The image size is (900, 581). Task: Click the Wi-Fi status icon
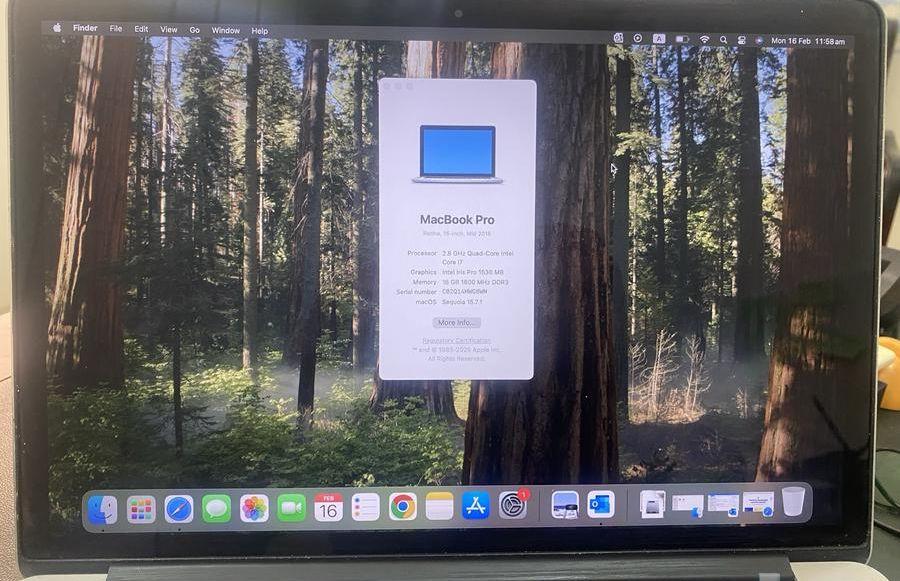704,39
